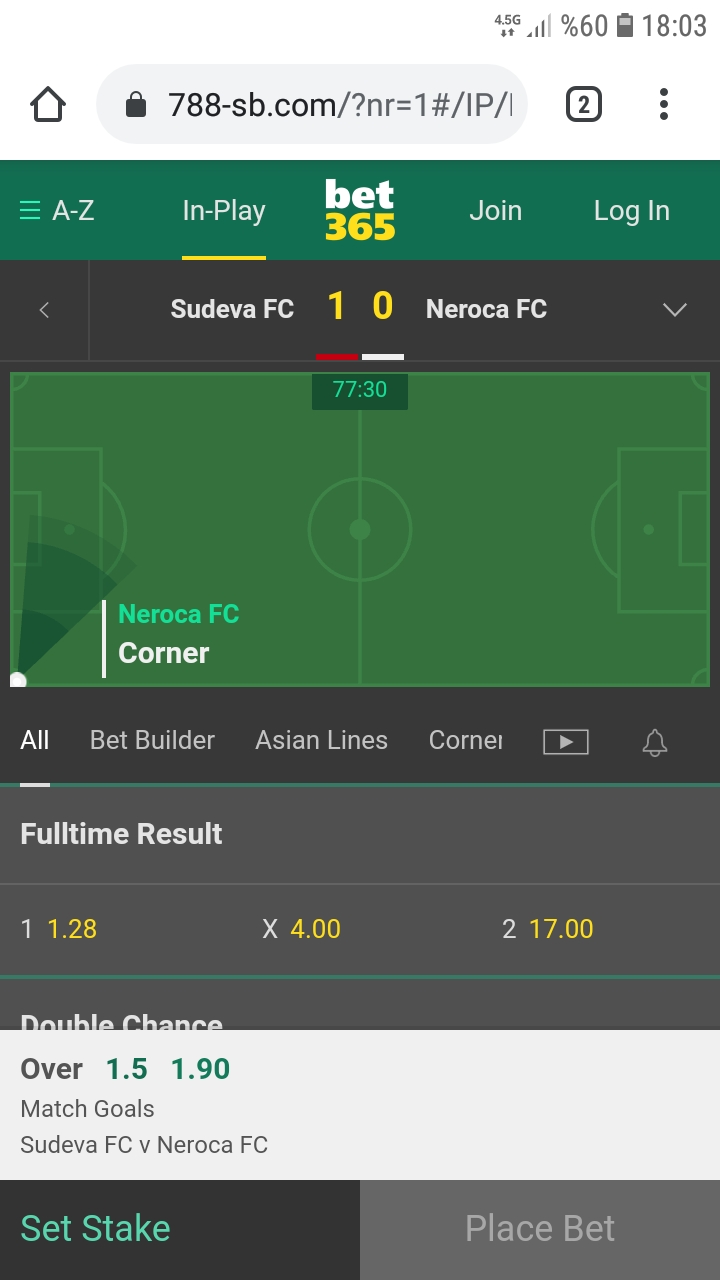Open the browser tabs counter

pyautogui.click(x=584, y=104)
